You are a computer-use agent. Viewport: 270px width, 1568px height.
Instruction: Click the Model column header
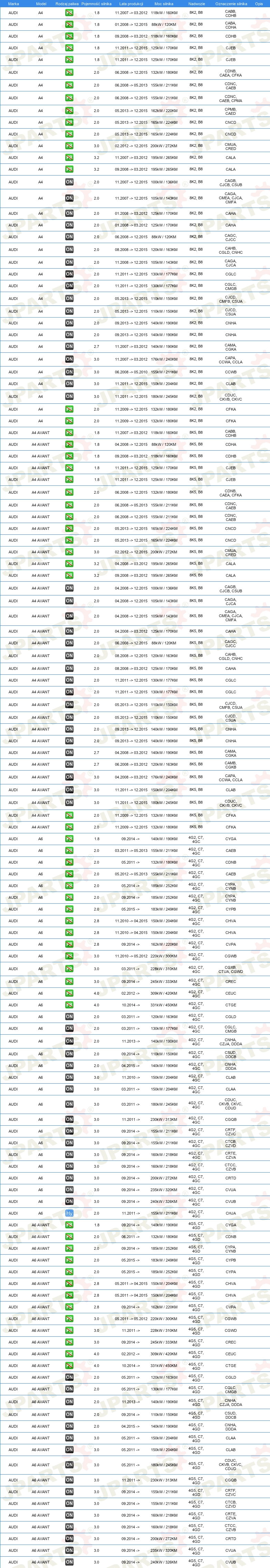click(41, 4)
